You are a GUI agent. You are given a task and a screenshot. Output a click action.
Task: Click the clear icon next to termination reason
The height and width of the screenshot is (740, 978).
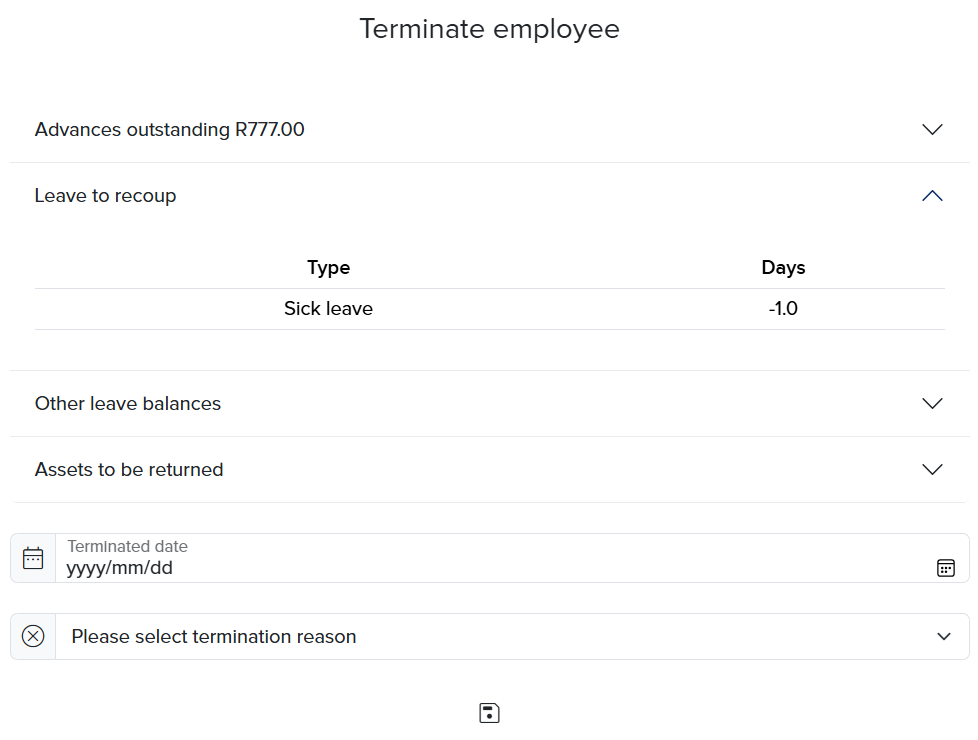(33, 635)
